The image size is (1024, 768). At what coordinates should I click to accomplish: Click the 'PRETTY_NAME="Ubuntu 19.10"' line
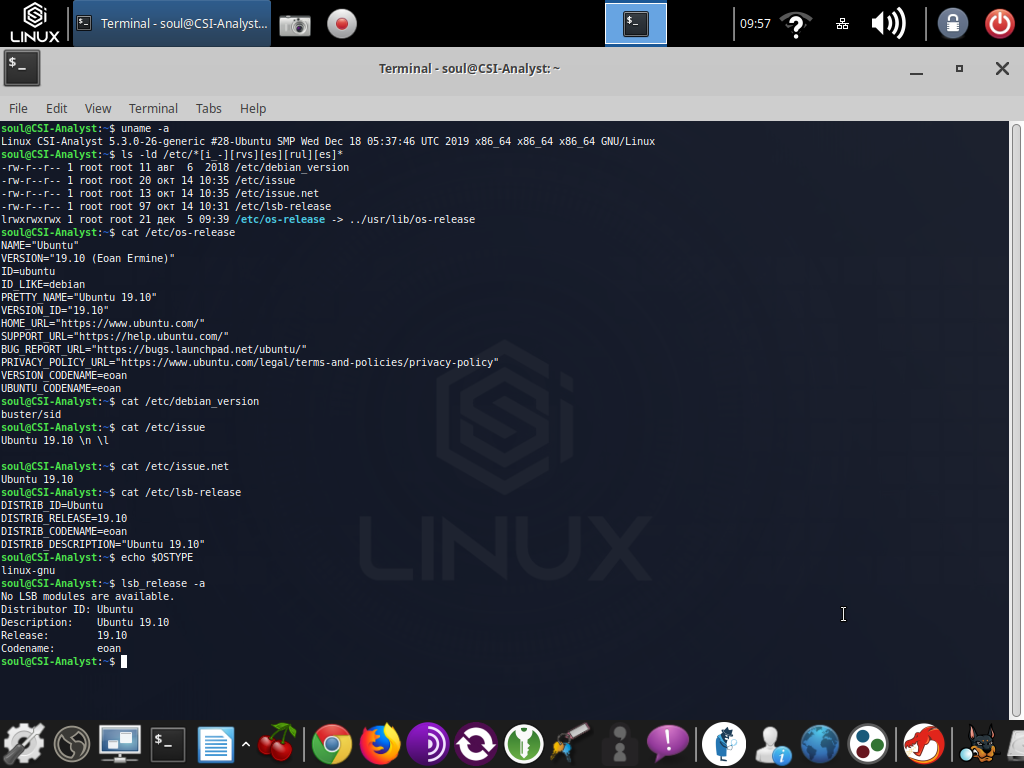pyautogui.click(x=79, y=297)
